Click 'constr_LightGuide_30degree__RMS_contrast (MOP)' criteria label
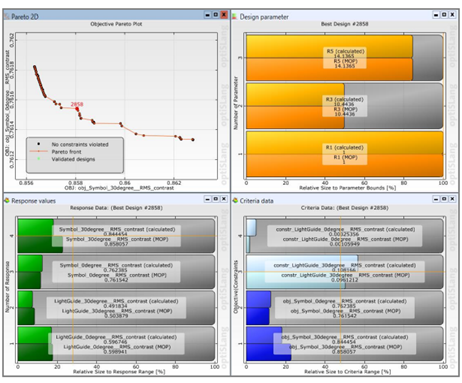This screenshot has width=462, height=383. click(x=345, y=275)
